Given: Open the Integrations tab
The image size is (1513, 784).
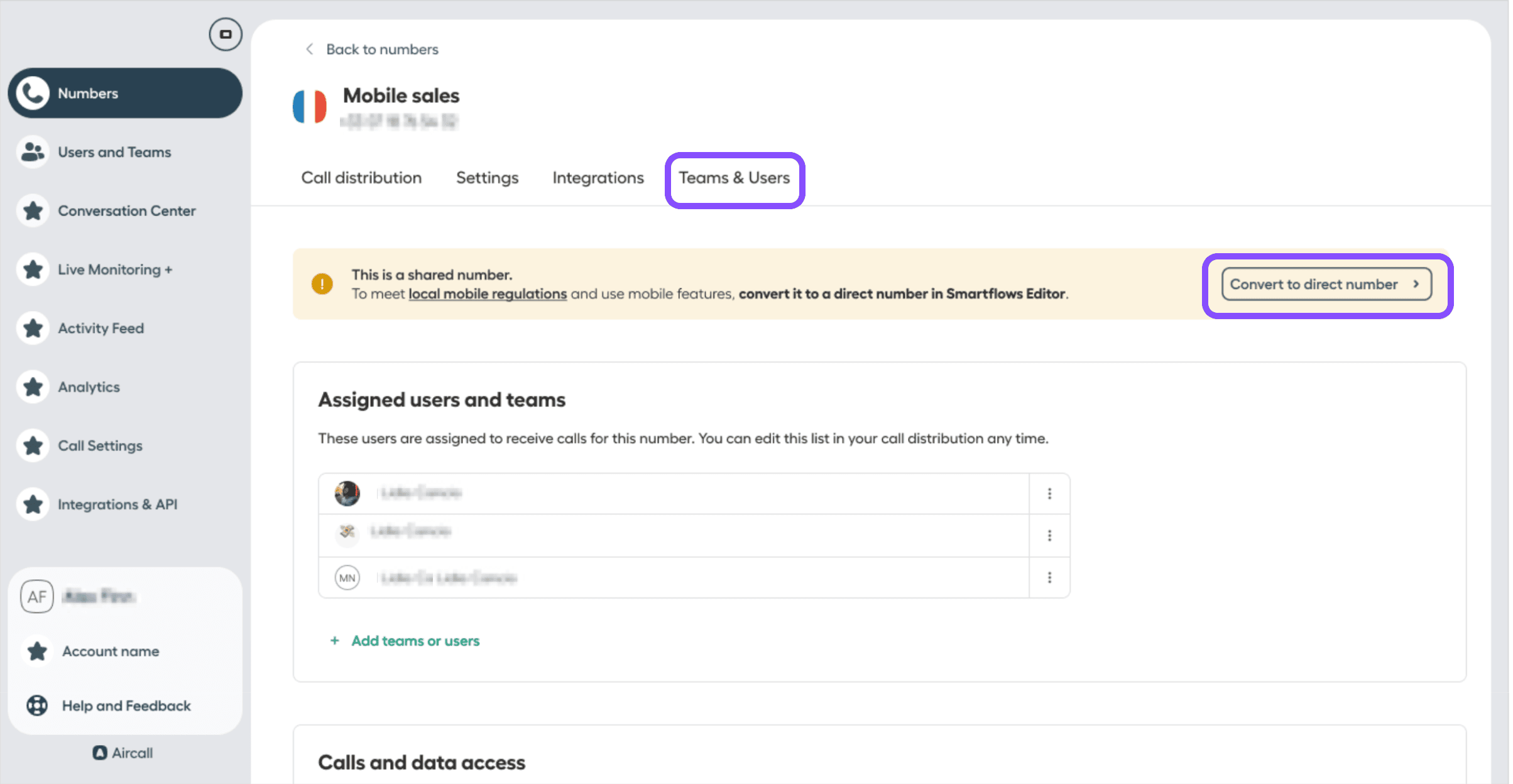Looking at the screenshot, I should 598,178.
